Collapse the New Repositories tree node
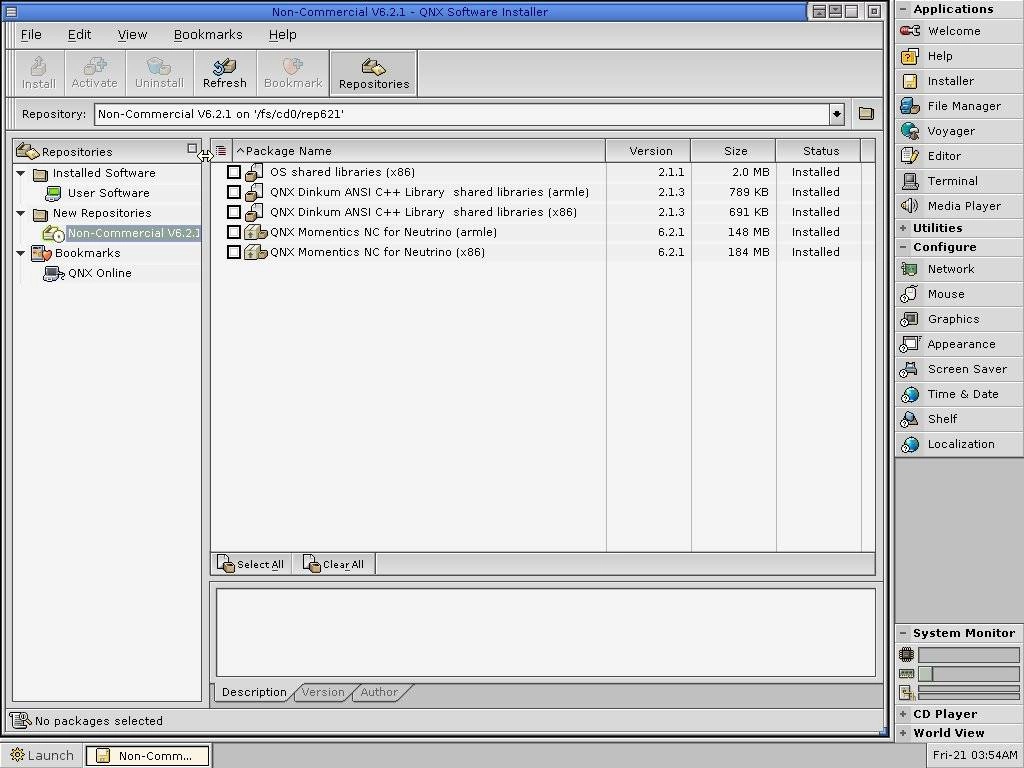The width and height of the screenshot is (1024, 768). [x=21, y=214]
